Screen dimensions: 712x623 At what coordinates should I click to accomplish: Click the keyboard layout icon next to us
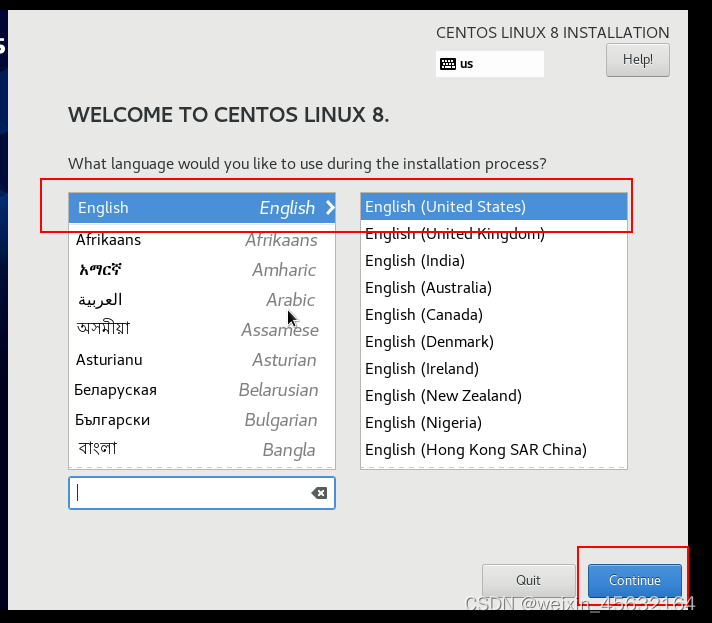point(448,64)
